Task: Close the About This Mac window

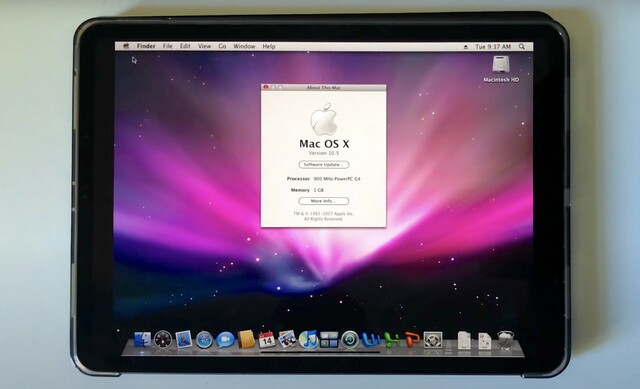Action: pos(266,87)
